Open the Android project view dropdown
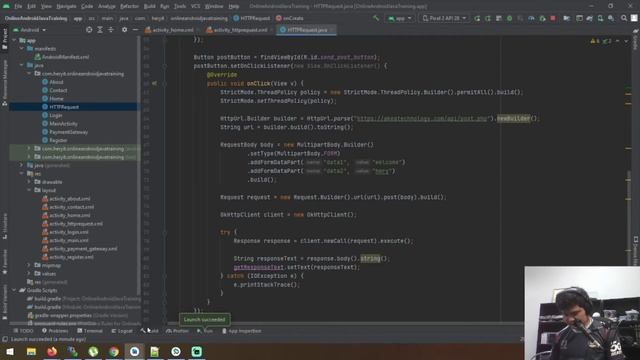This screenshot has width=640, height=360. pyautogui.click(x=29, y=30)
